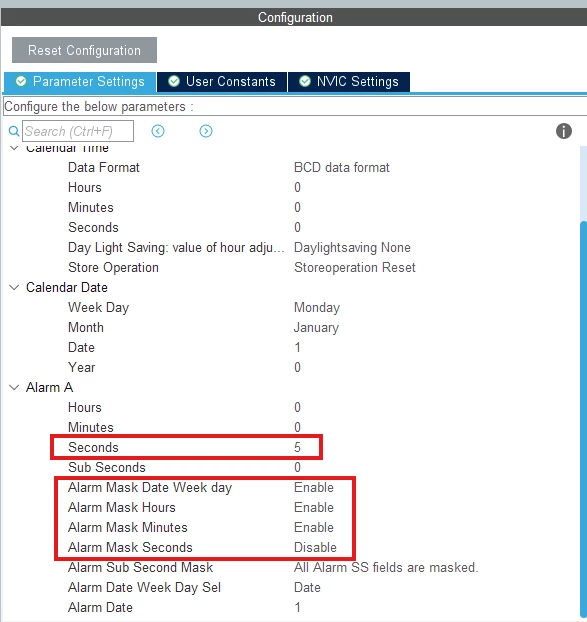Go to previous search result arrow
The image size is (587, 622).
point(158,131)
